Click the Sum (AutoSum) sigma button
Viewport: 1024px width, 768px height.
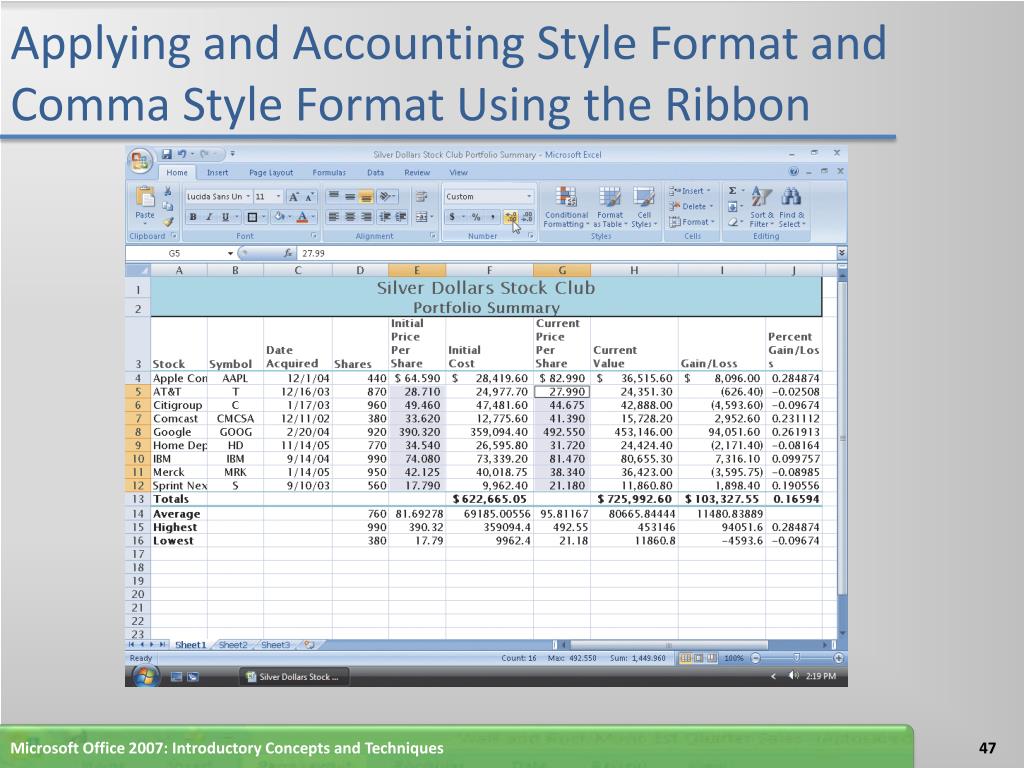point(733,191)
